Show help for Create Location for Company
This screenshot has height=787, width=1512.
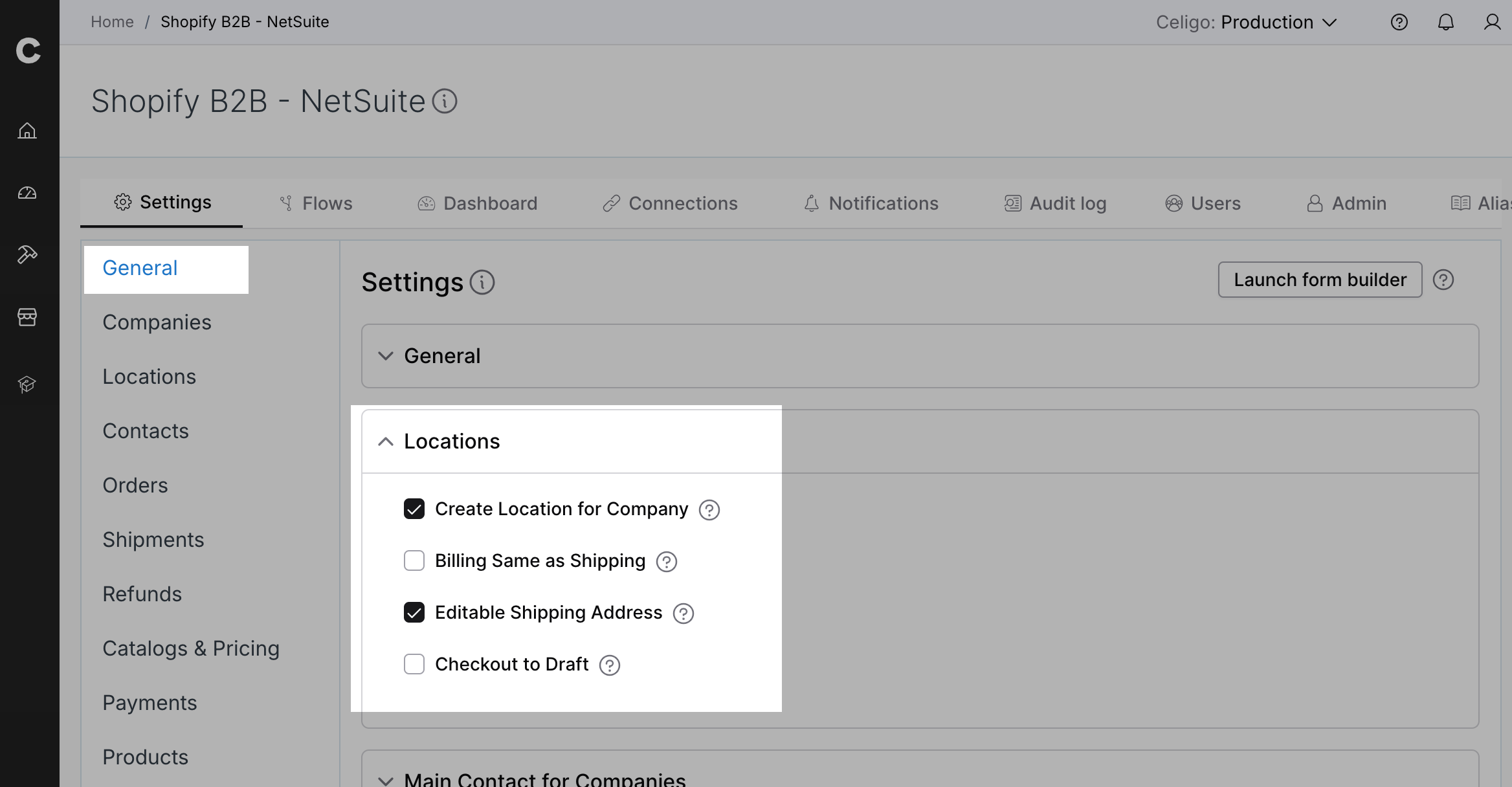click(709, 510)
